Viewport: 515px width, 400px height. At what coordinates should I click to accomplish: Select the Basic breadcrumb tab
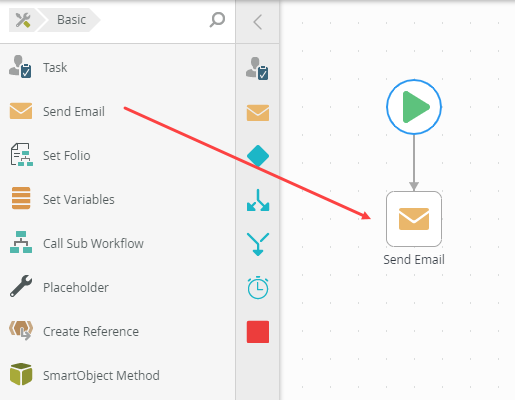click(71, 20)
